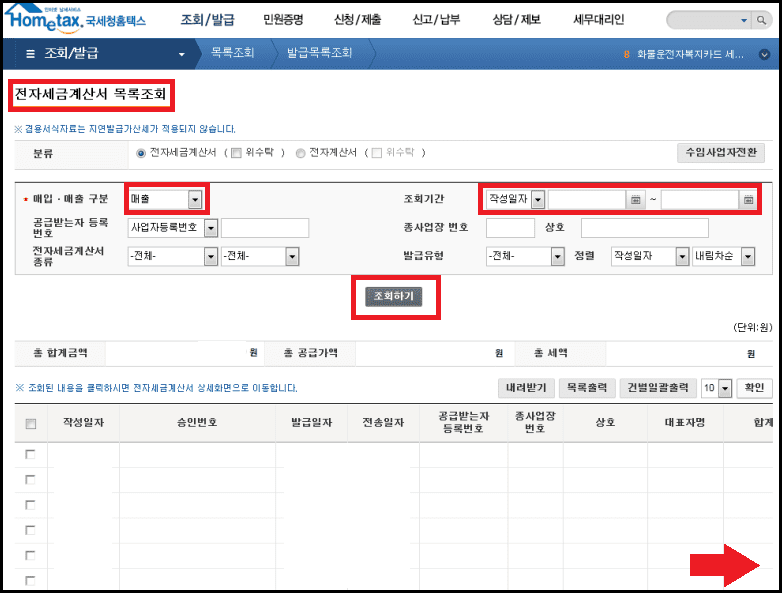Open the 민원증명 top menu
782x593 pixels.
[283, 20]
